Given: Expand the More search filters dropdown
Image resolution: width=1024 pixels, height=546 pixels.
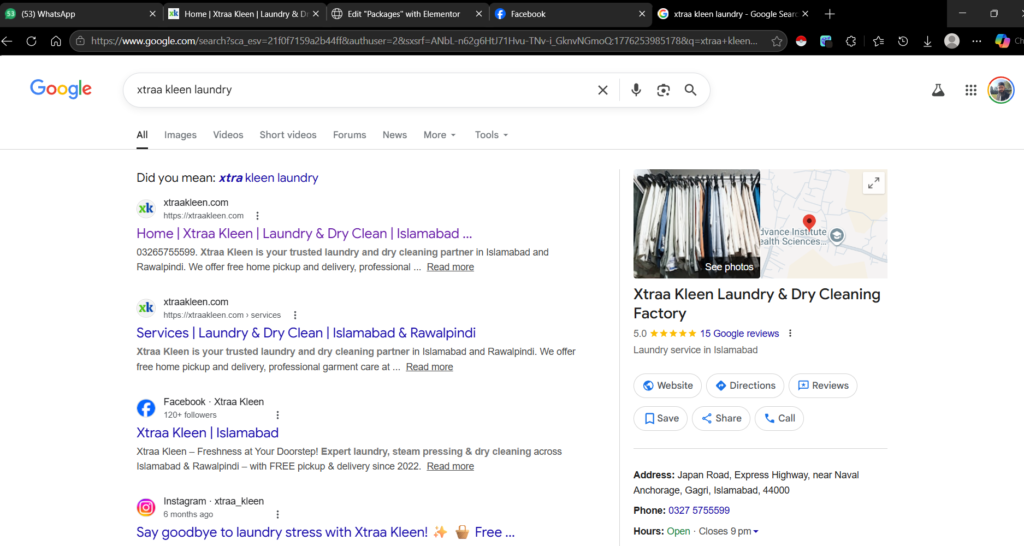Looking at the screenshot, I should click(x=439, y=135).
